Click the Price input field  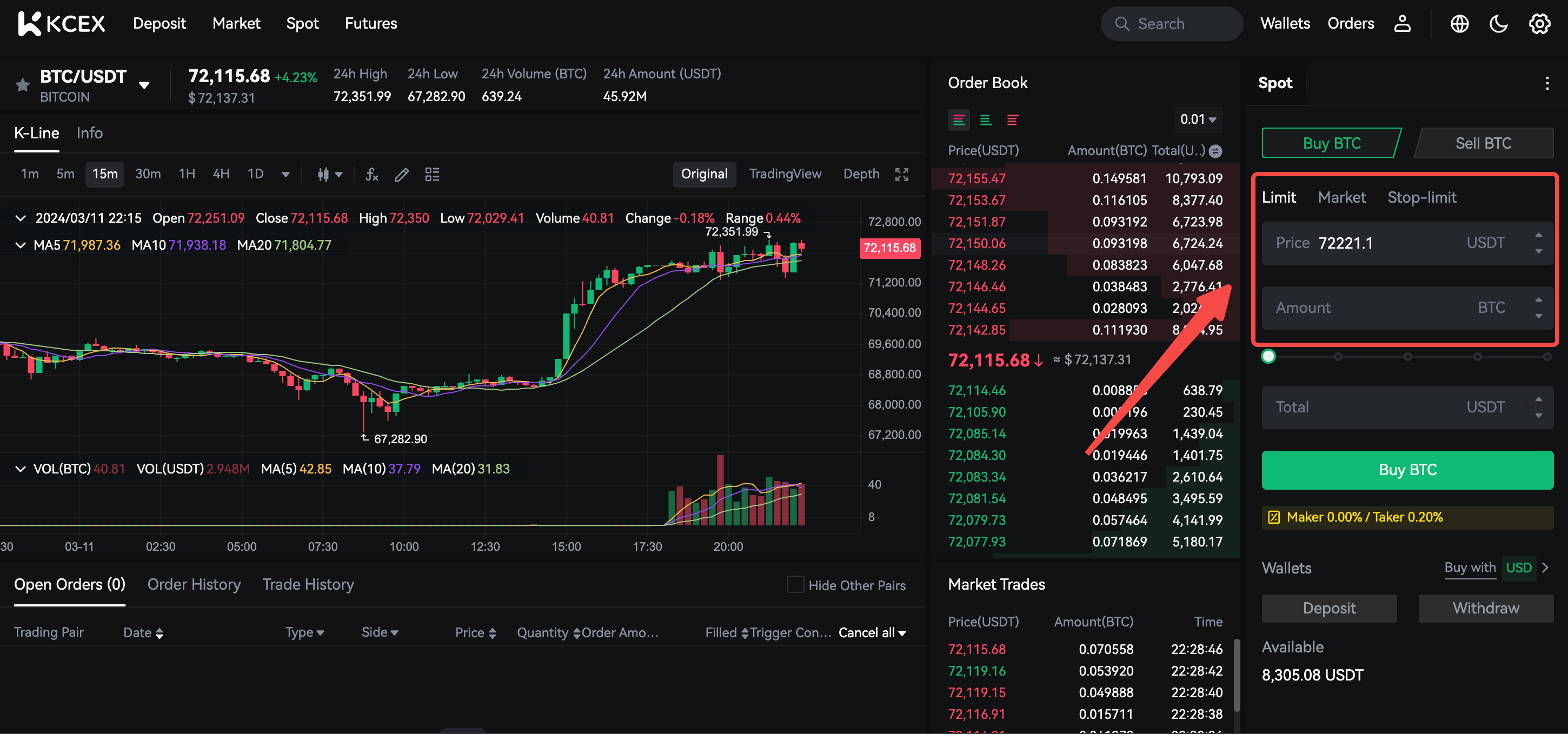pos(1407,243)
